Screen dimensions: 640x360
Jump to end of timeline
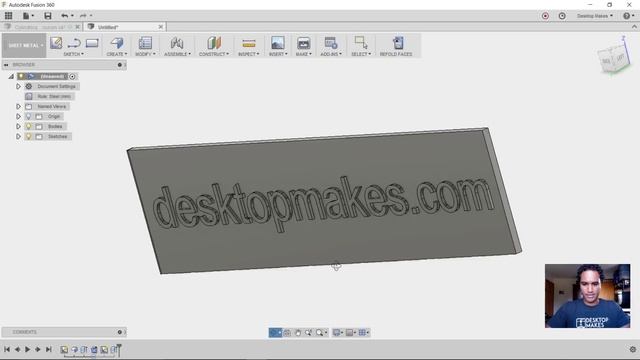49,349
